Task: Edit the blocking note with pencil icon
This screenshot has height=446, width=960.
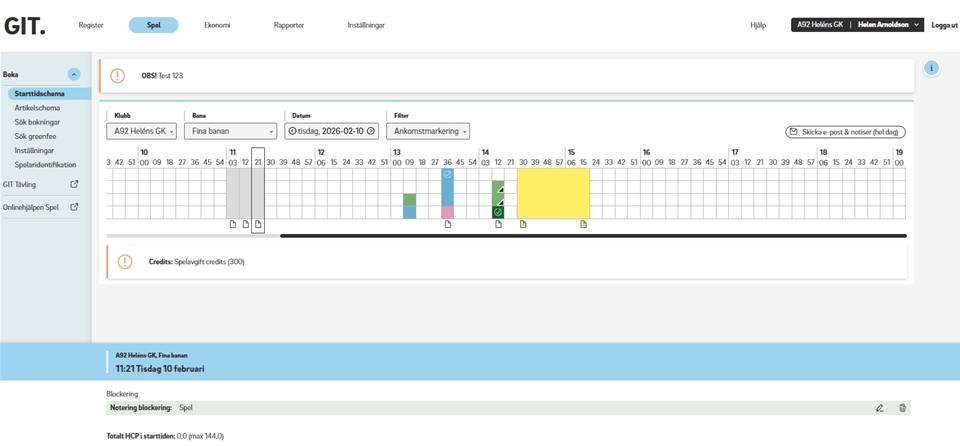Action: 880,408
